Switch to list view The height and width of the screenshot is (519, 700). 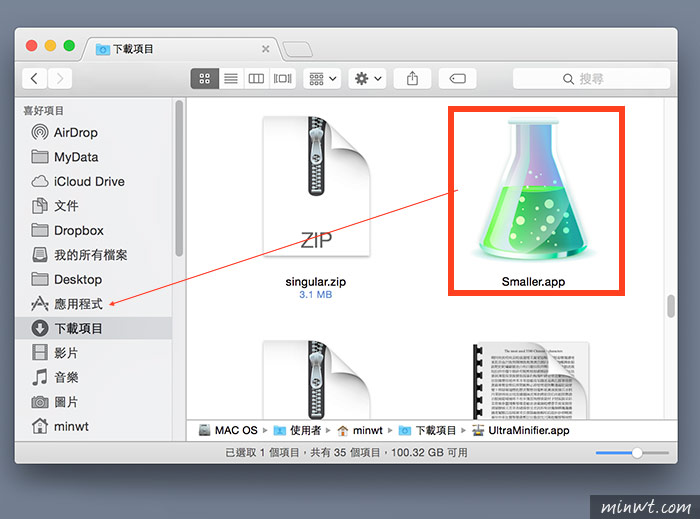point(231,79)
